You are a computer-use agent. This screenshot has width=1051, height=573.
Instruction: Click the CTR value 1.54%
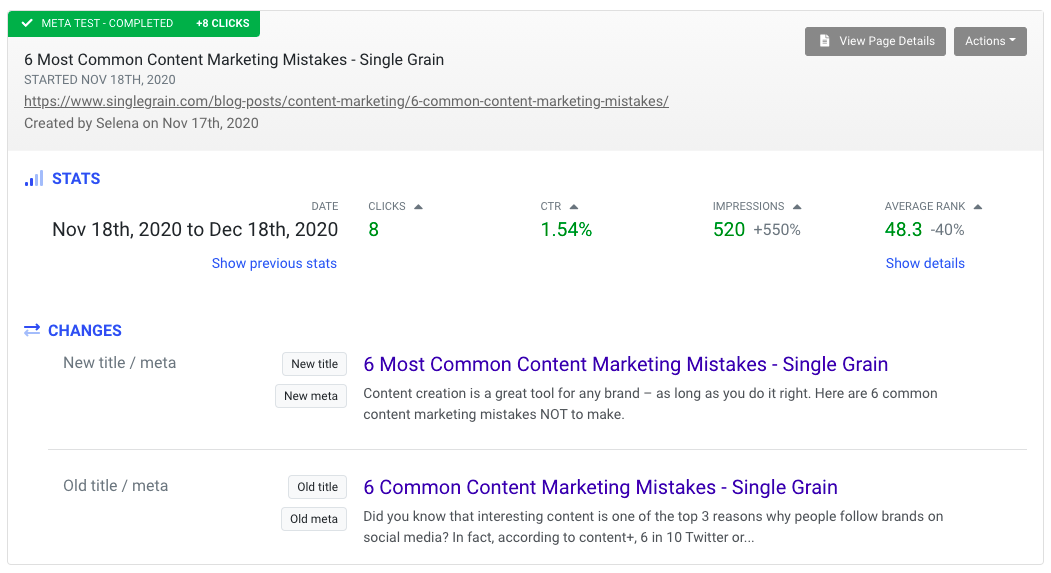coord(566,230)
